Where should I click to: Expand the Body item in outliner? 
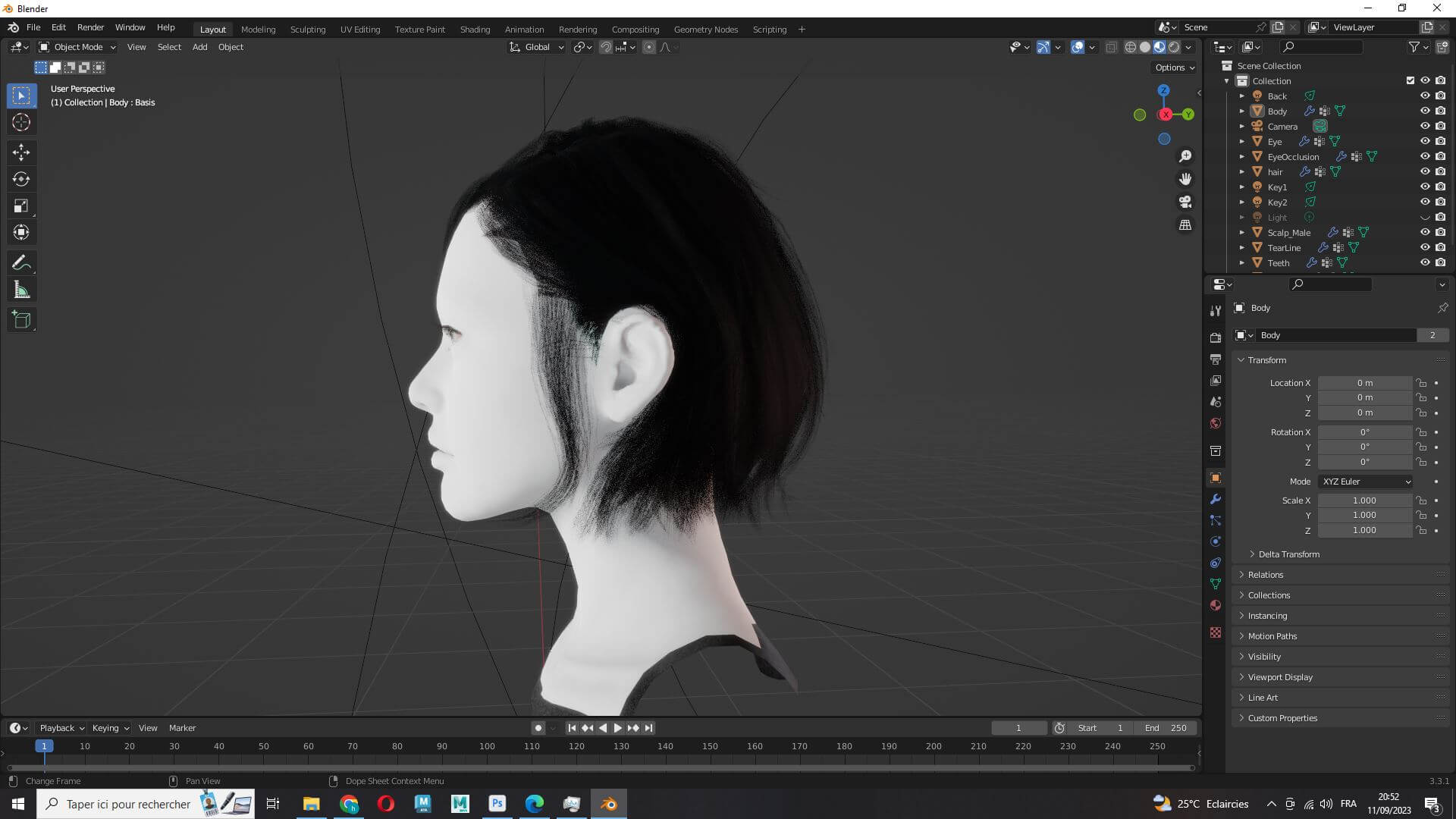(x=1242, y=111)
